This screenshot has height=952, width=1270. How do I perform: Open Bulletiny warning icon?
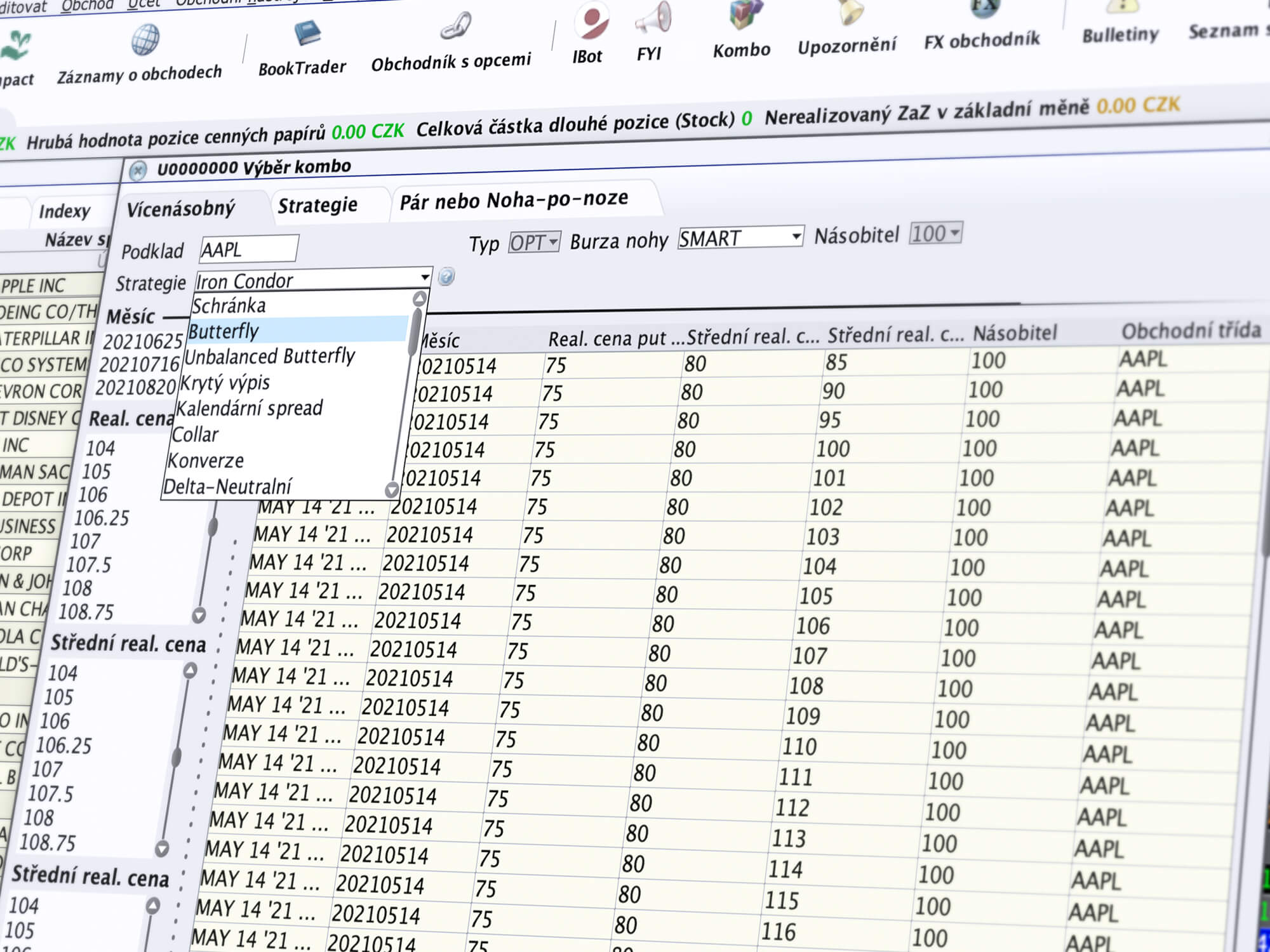point(1123,6)
